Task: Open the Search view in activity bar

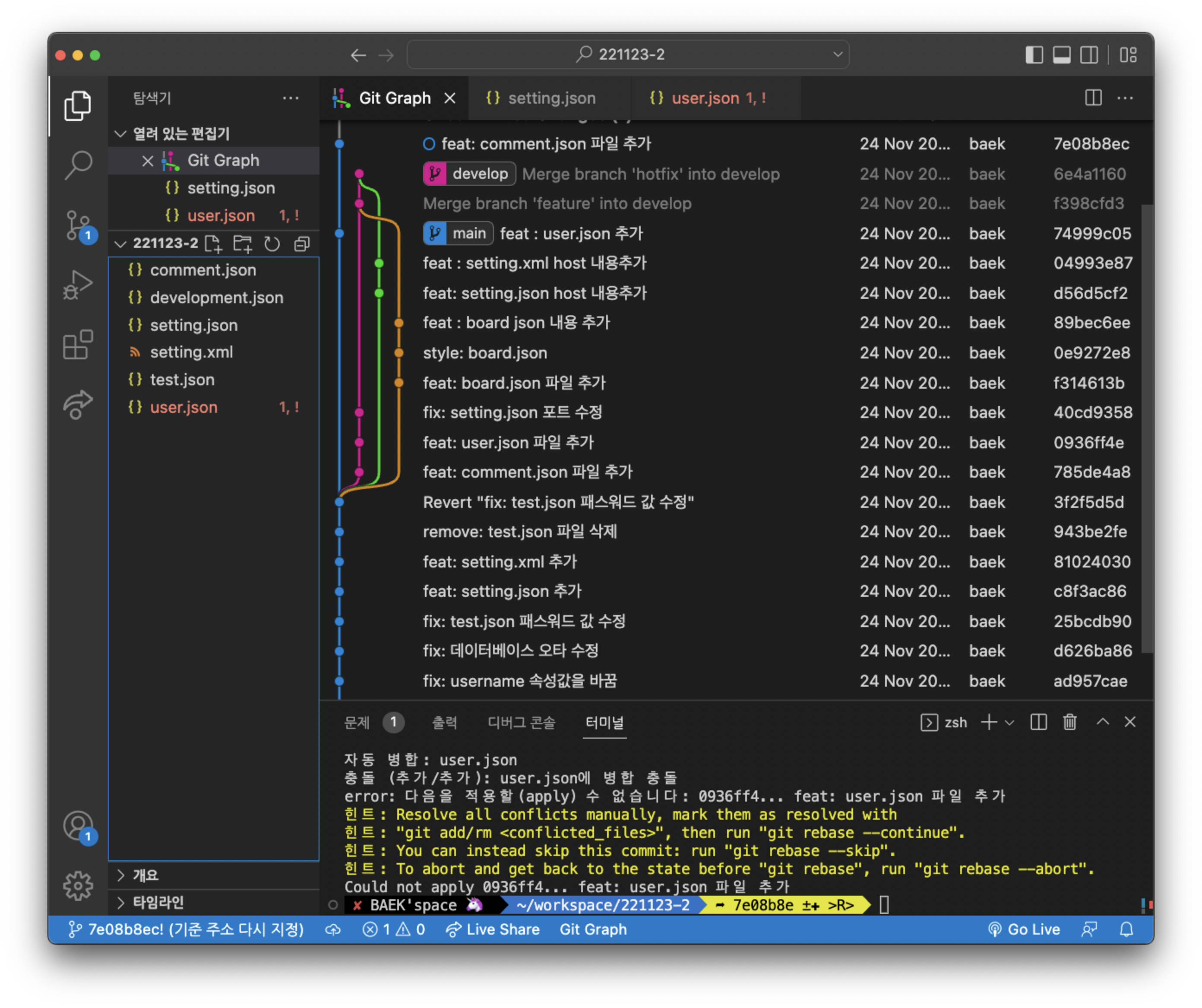Action: (x=79, y=165)
